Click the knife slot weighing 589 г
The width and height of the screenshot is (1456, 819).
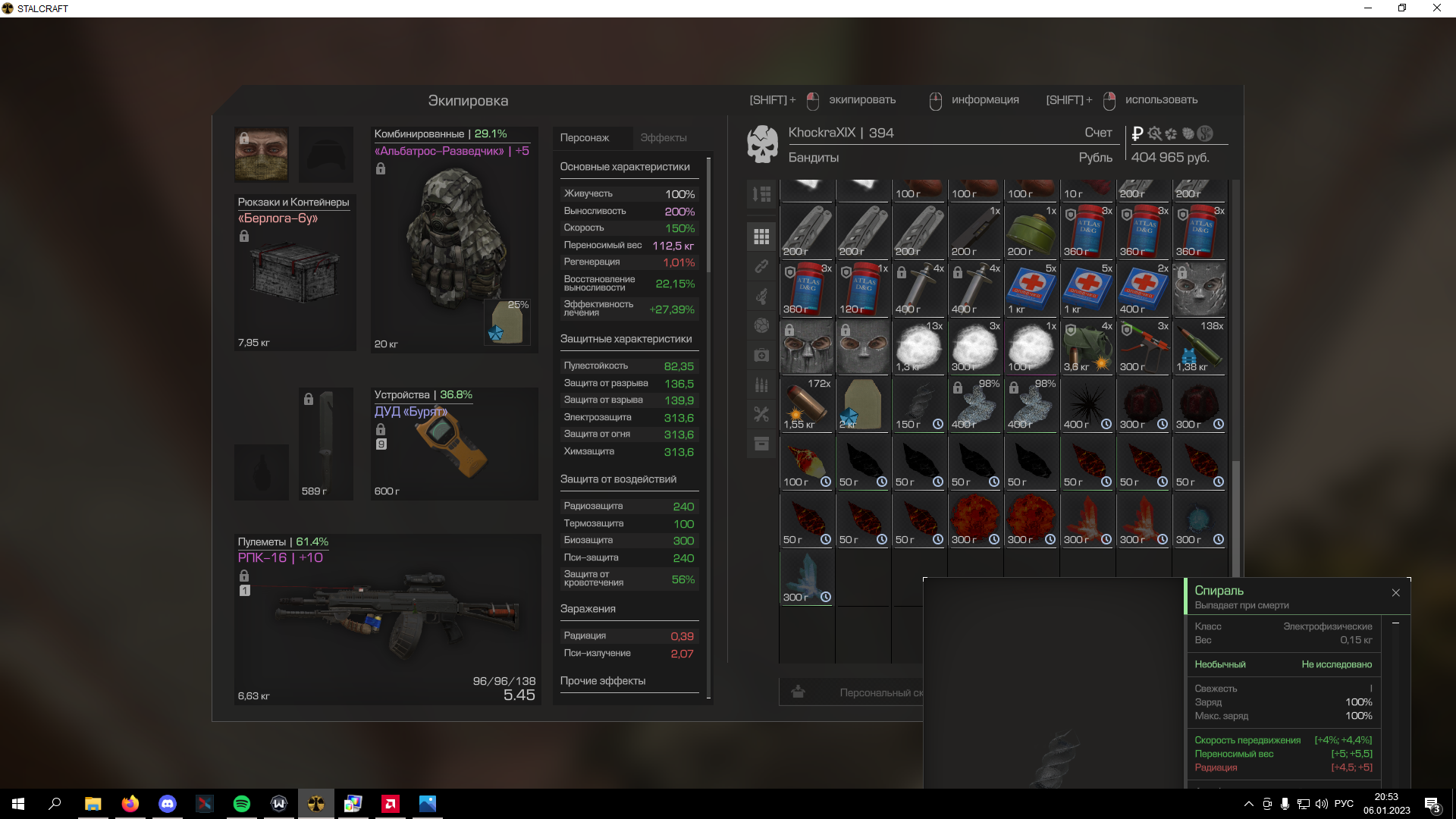point(326,444)
